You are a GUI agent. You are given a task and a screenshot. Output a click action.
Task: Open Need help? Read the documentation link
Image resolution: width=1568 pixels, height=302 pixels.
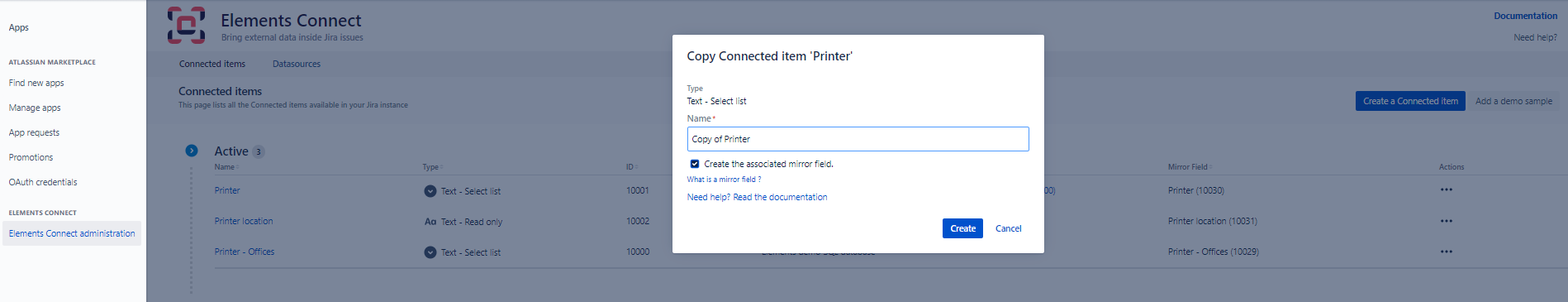click(757, 197)
